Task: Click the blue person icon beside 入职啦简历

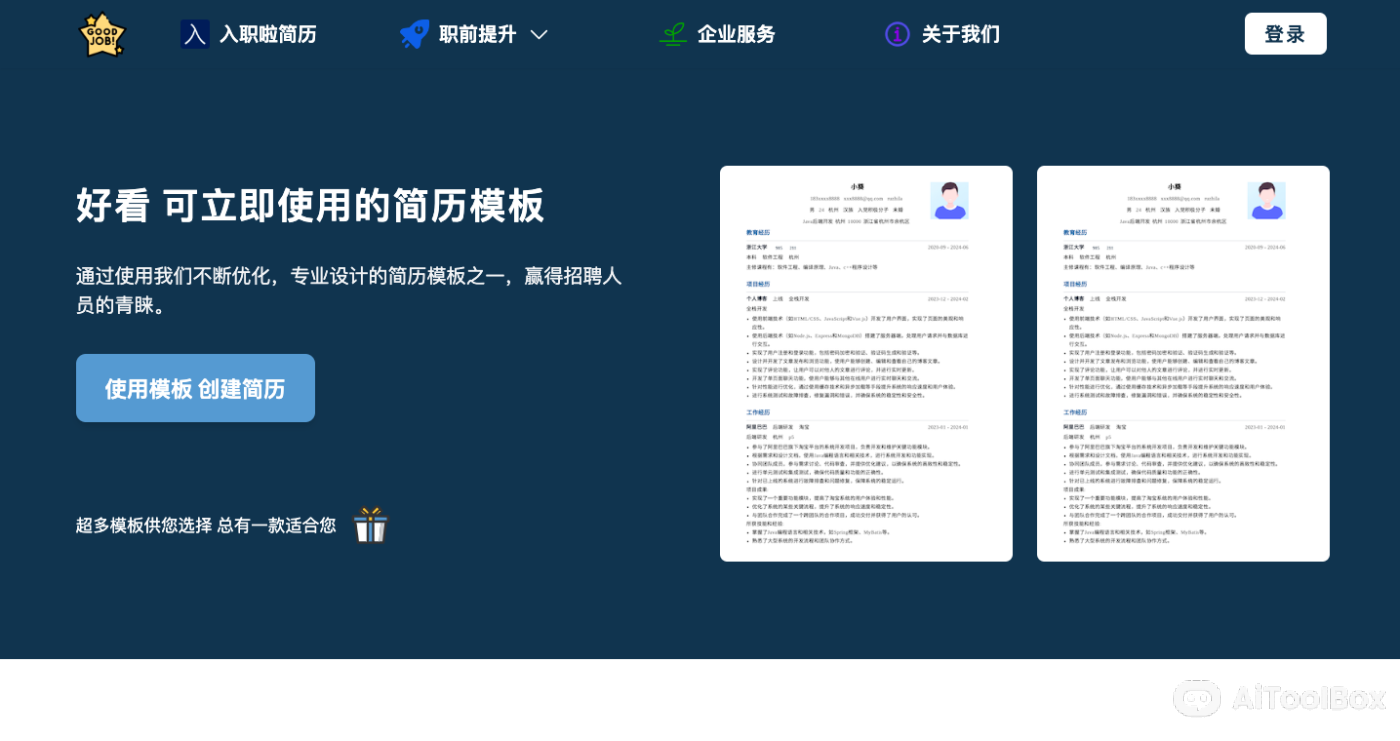Action: (x=194, y=33)
